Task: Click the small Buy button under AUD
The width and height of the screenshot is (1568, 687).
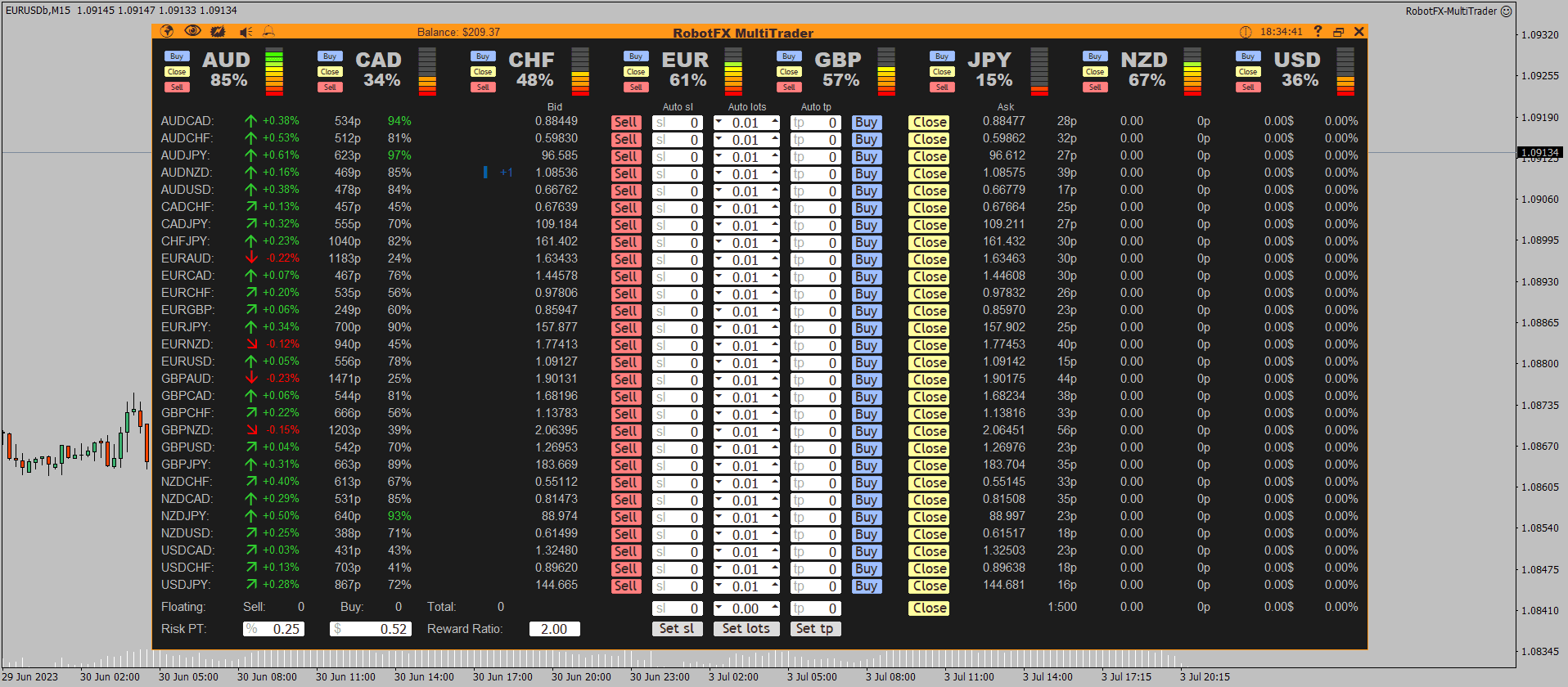Action: click(x=177, y=56)
